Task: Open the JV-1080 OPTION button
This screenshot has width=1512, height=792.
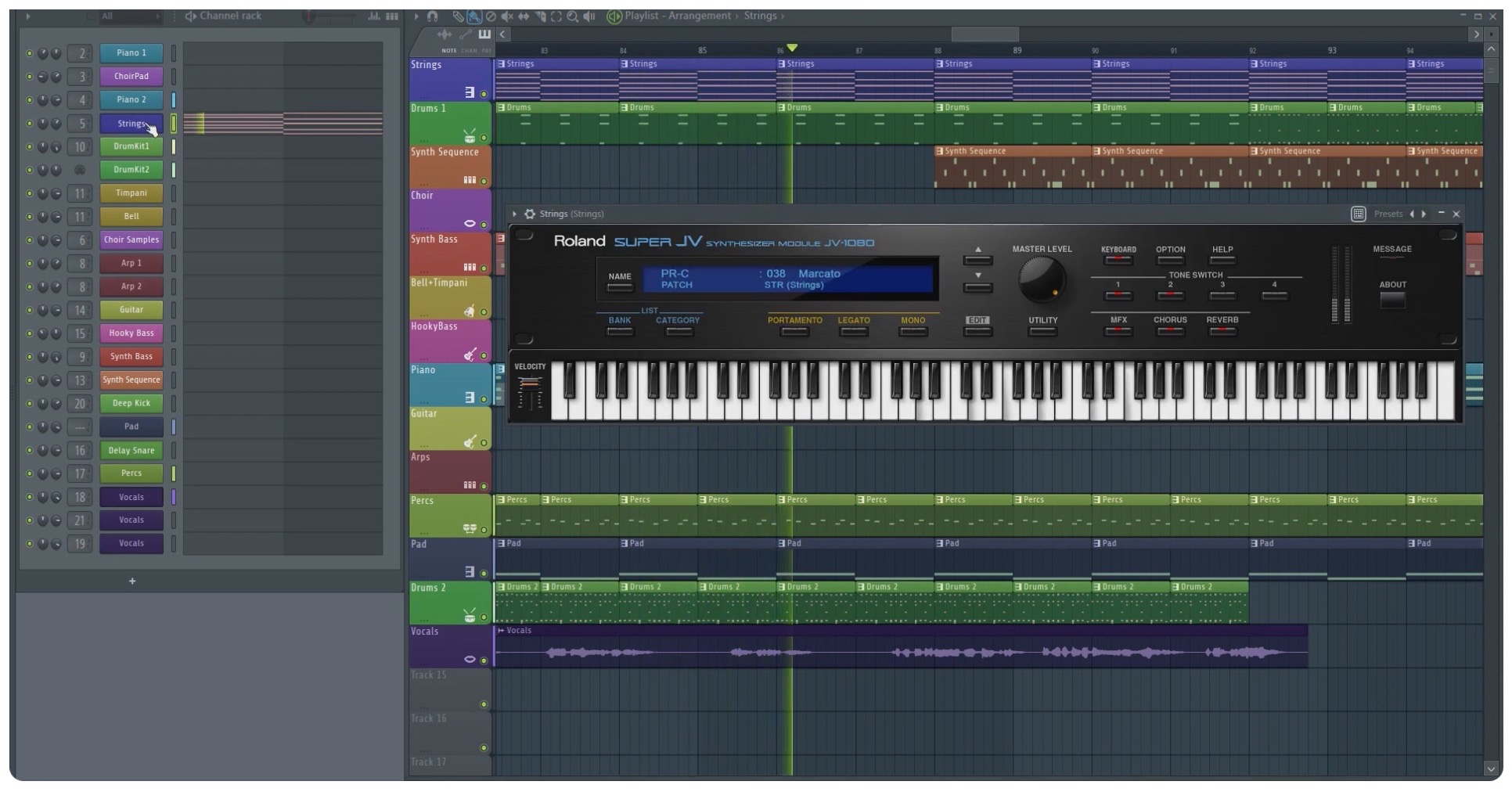Action: [1170, 260]
